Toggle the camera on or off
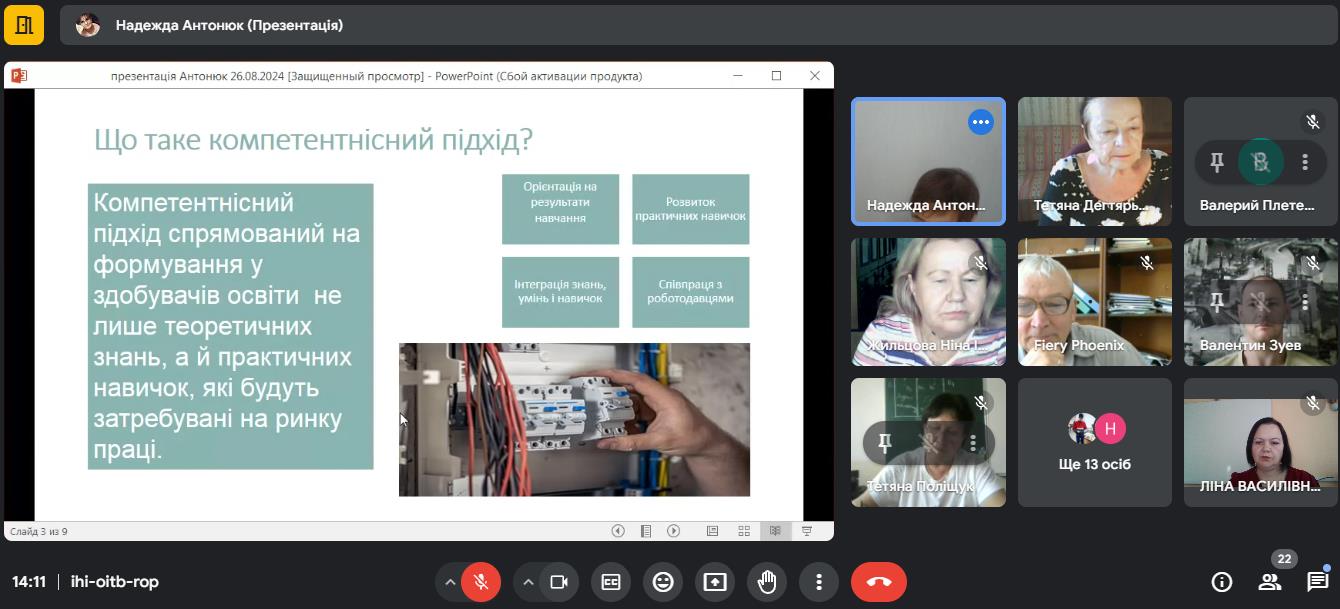The width and height of the screenshot is (1340, 609). 559,582
